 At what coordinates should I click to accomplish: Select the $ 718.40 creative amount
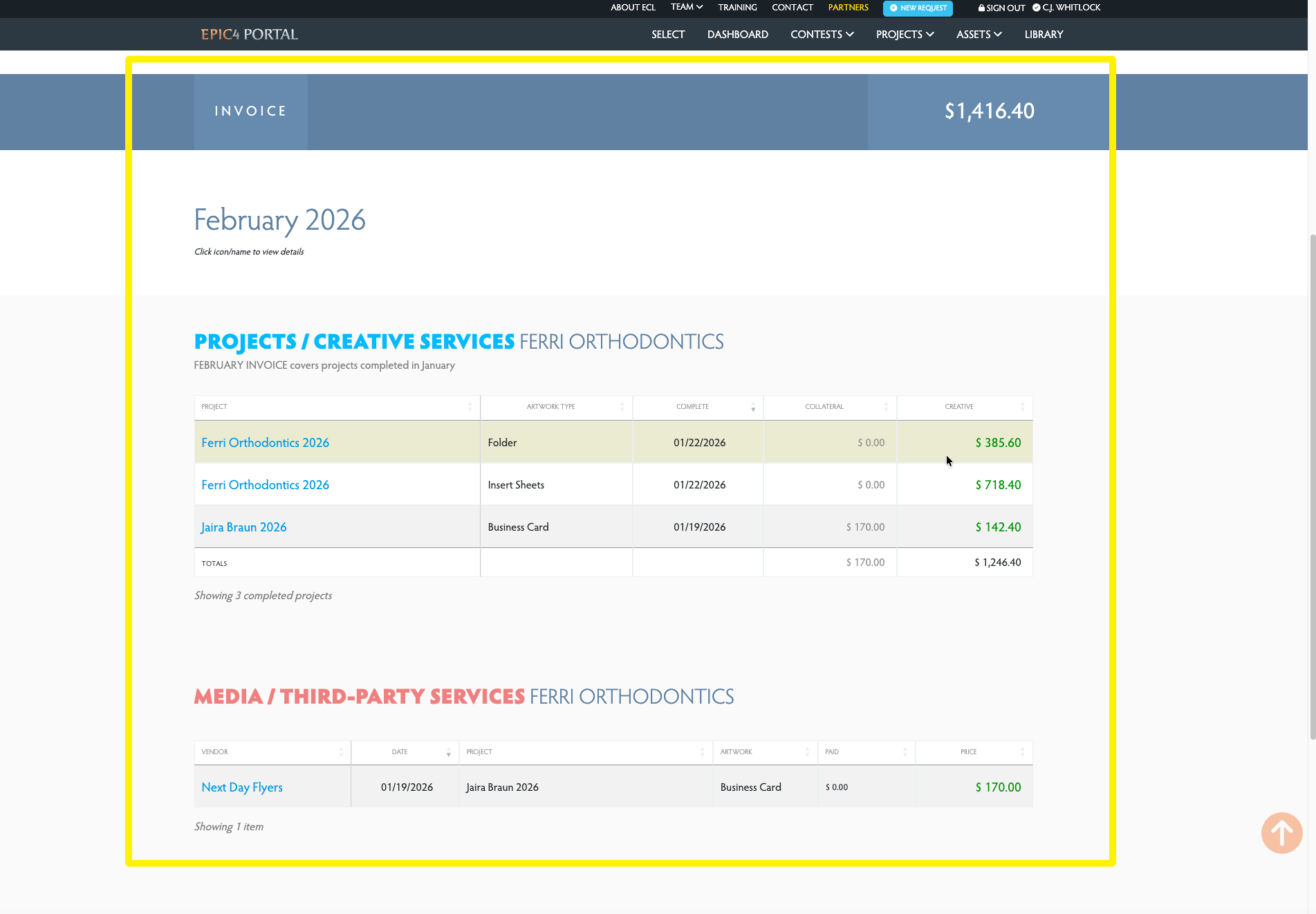point(998,485)
